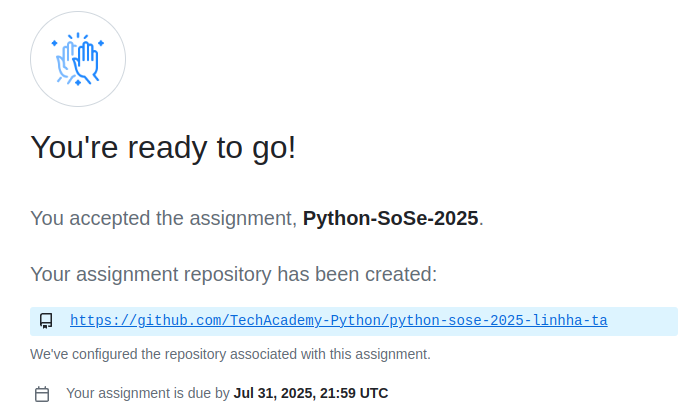
Task: Click the 'TechAcademy-Python' part of the URL
Action: click(x=306, y=321)
